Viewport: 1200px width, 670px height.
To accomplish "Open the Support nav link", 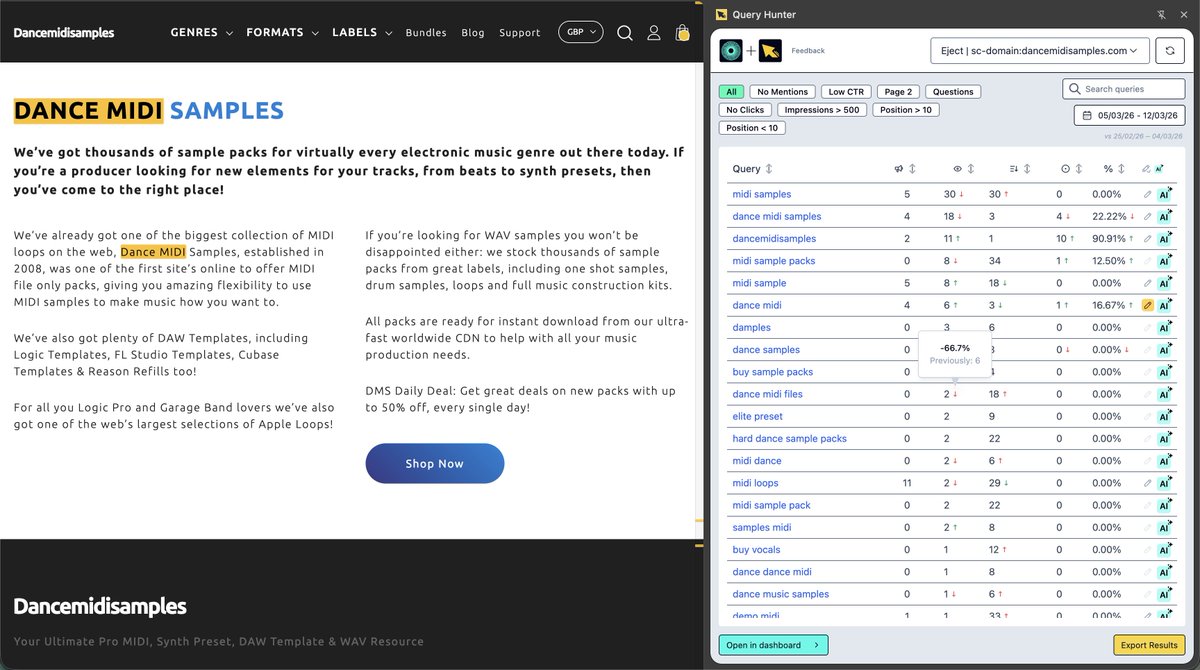I will tap(519, 33).
